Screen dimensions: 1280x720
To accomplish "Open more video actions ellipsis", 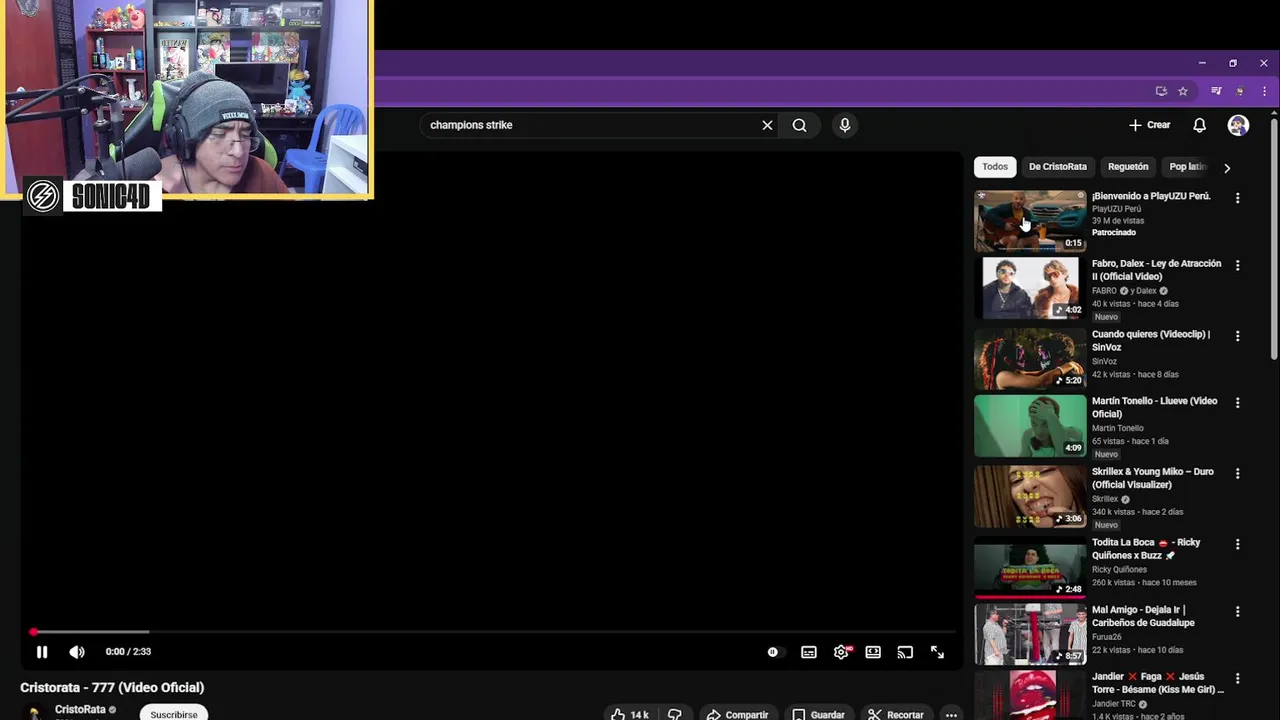I will click(x=951, y=714).
